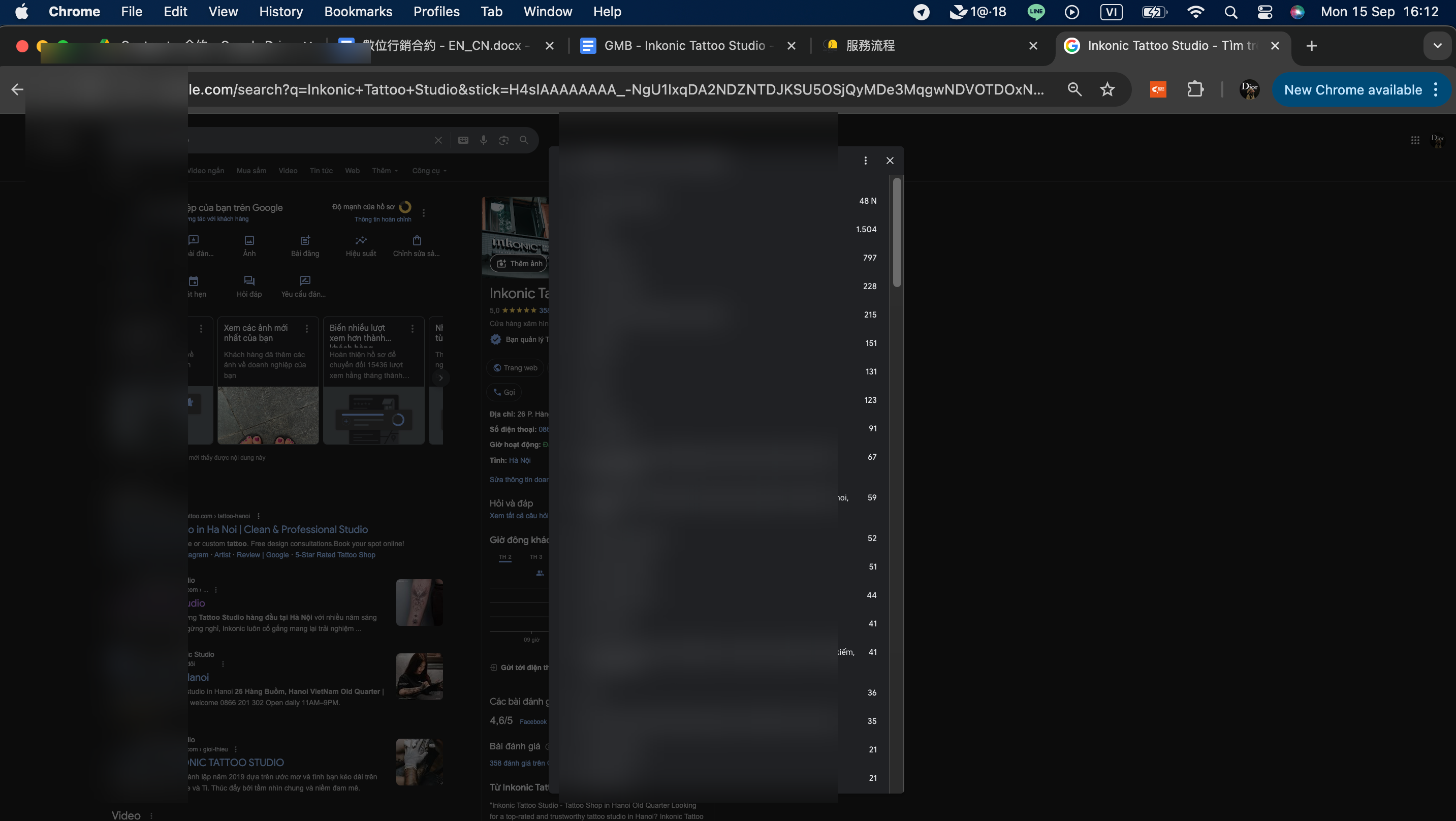Click the zoom magnifier icon in address bar
This screenshot has width=1456, height=821.
point(1074,89)
